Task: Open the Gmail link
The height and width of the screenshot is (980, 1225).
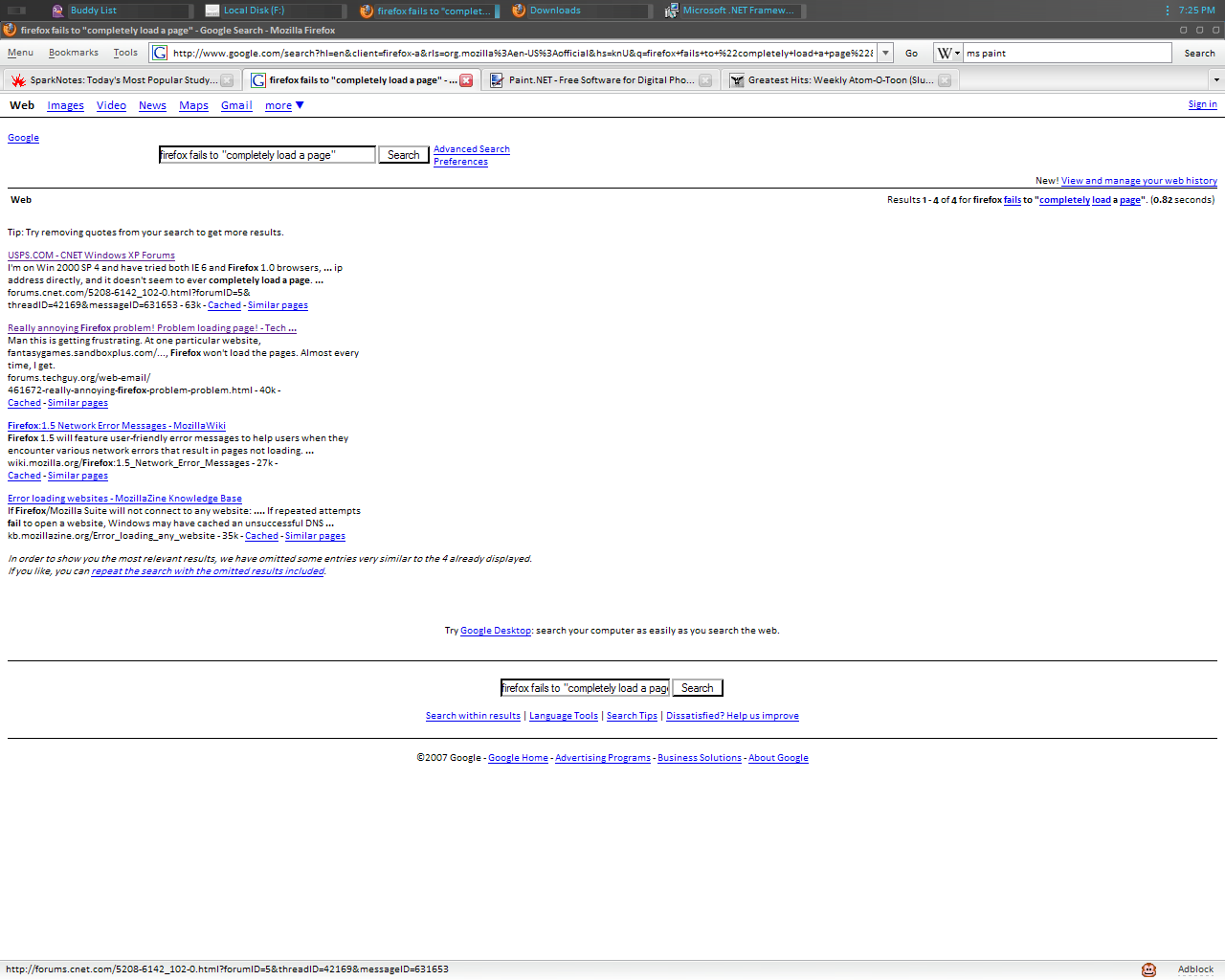Action: [236, 105]
